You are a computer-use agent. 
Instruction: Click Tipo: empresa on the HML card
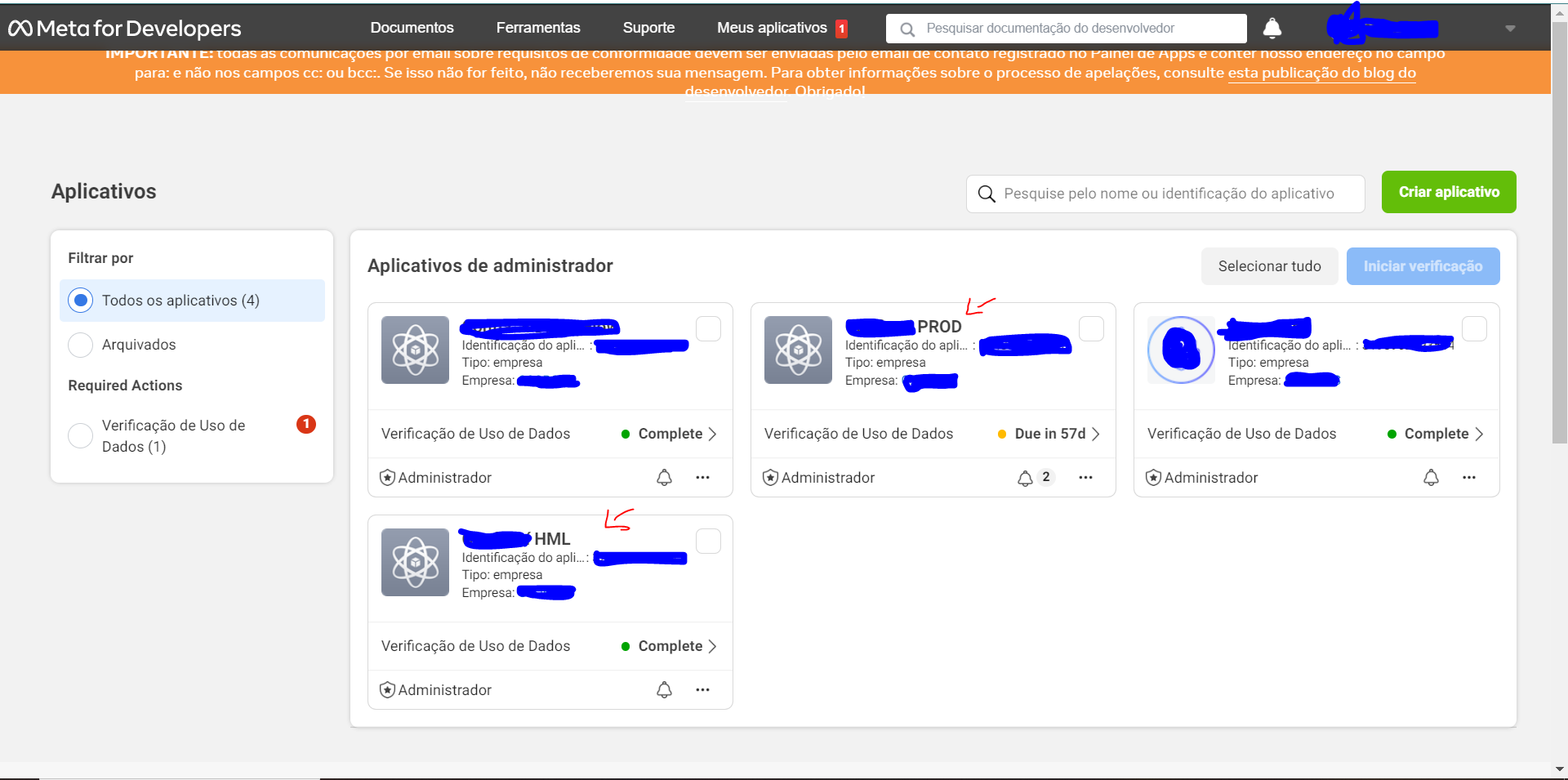click(502, 575)
